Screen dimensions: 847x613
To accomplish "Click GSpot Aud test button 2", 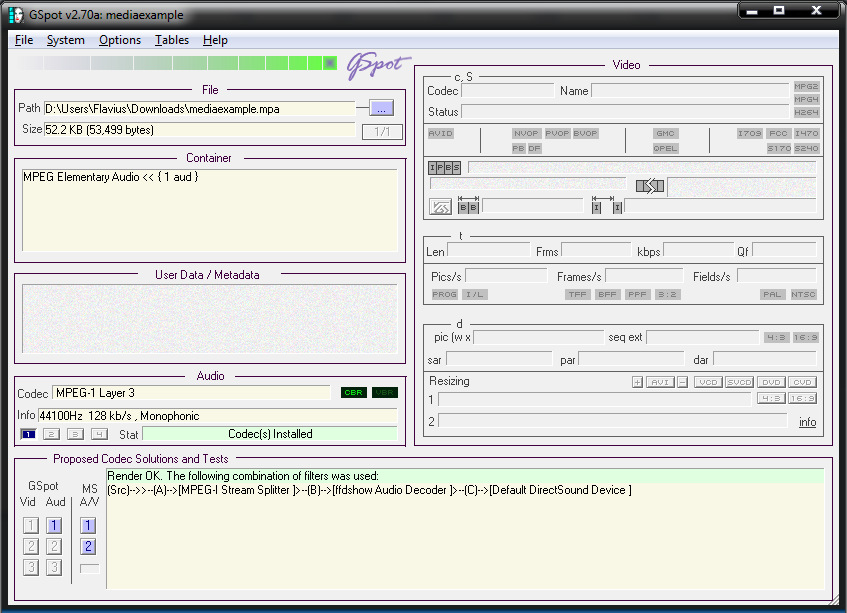I will [x=54, y=547].
